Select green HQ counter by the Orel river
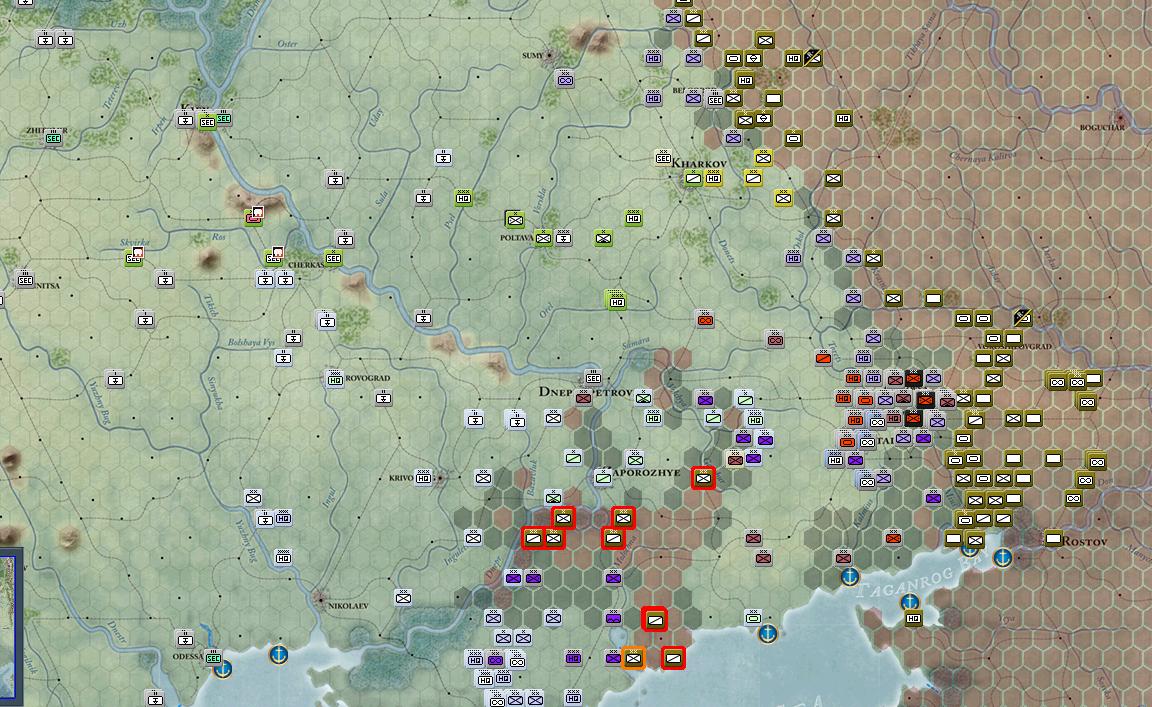Viewport: 1152px width, 707px height. point(617,301)
